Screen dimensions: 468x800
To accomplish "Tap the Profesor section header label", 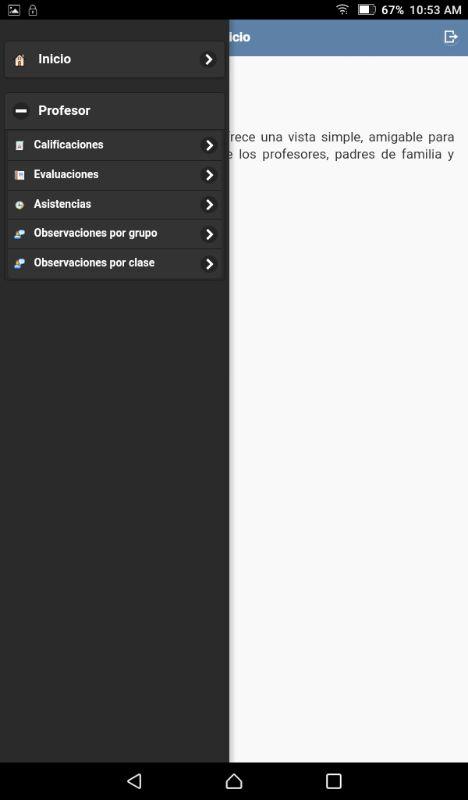I will point(64,111).
